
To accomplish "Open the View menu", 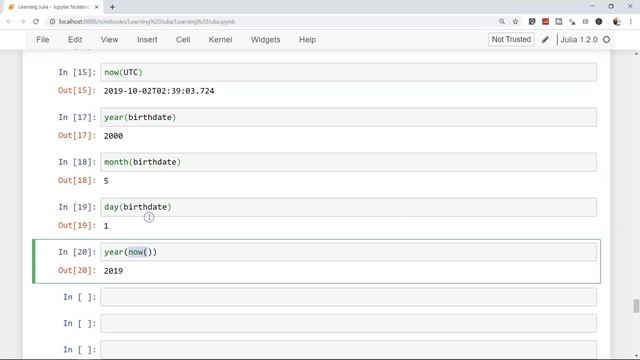I will pyautogui.click(x=109, y=40).
